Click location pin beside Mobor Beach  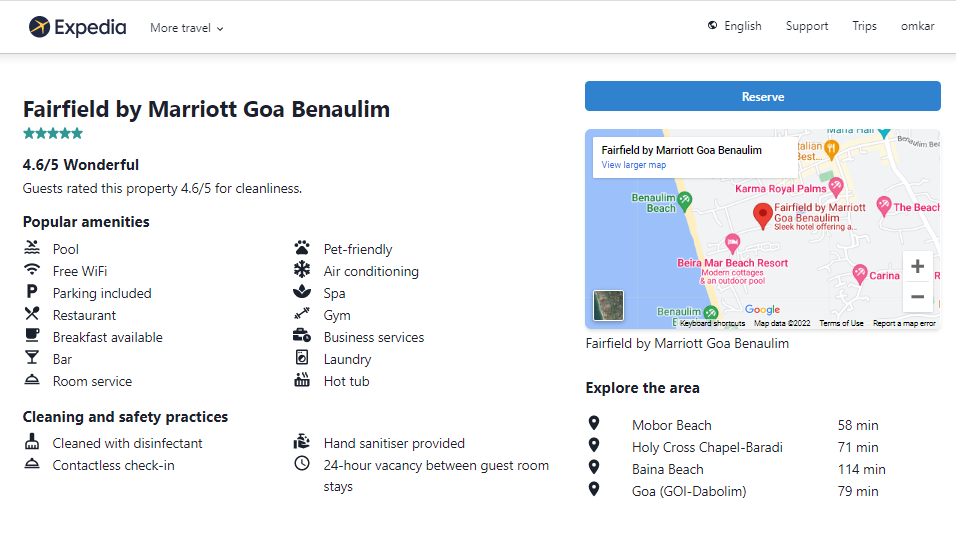tap(594, 424)
